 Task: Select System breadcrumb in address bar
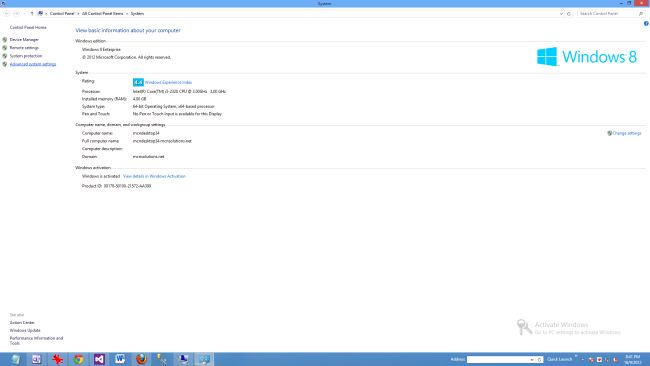coord(137,14)
